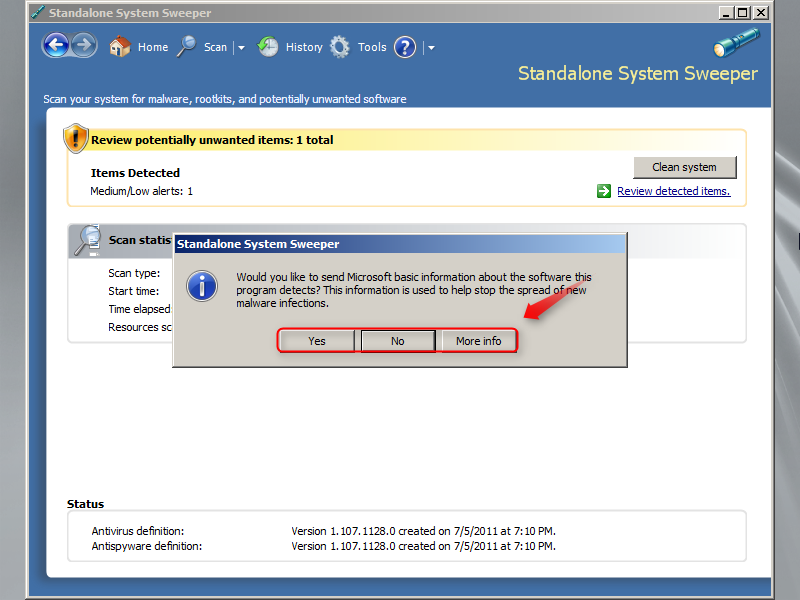
Task: Click the Back navigation arrow
Action: (57, 45)
